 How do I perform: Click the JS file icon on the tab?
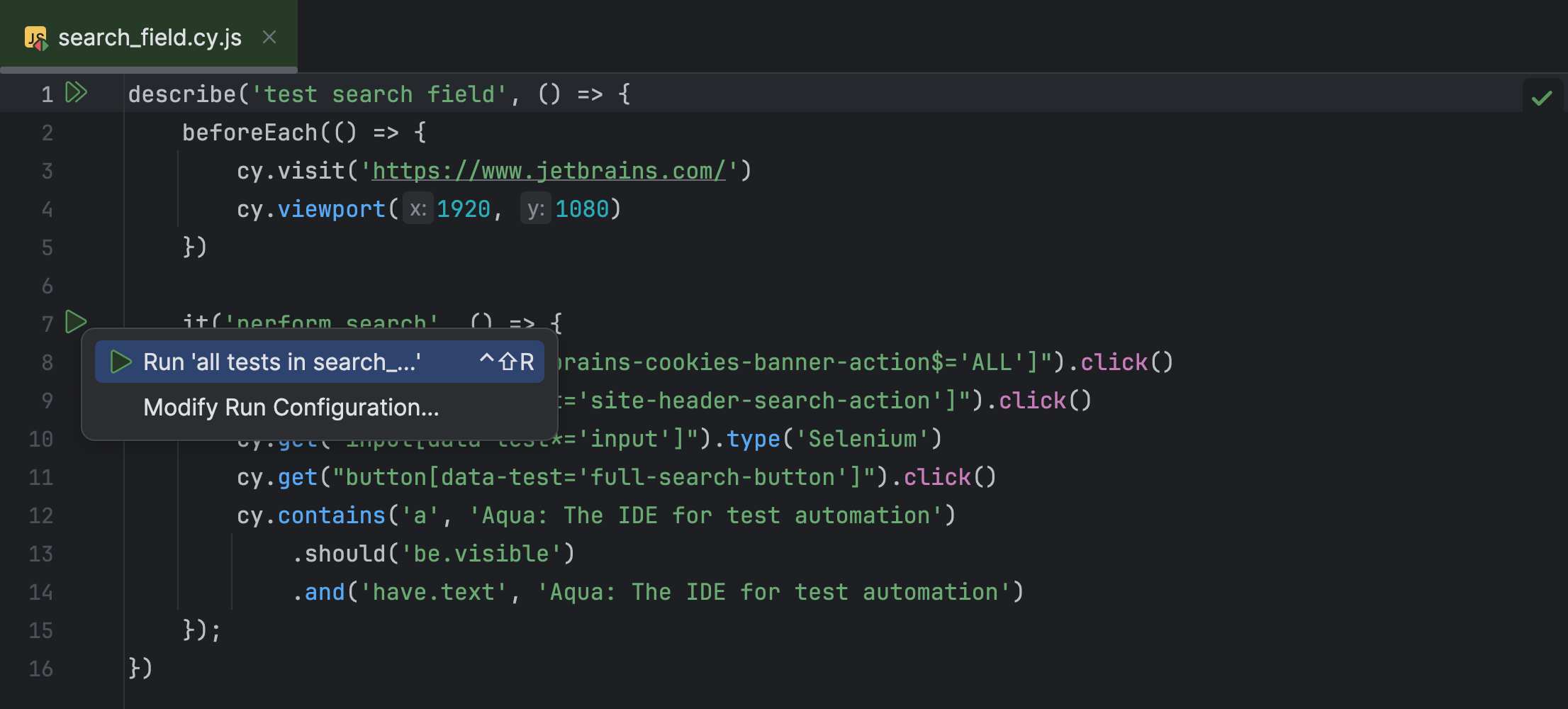(x=37, y=37)
